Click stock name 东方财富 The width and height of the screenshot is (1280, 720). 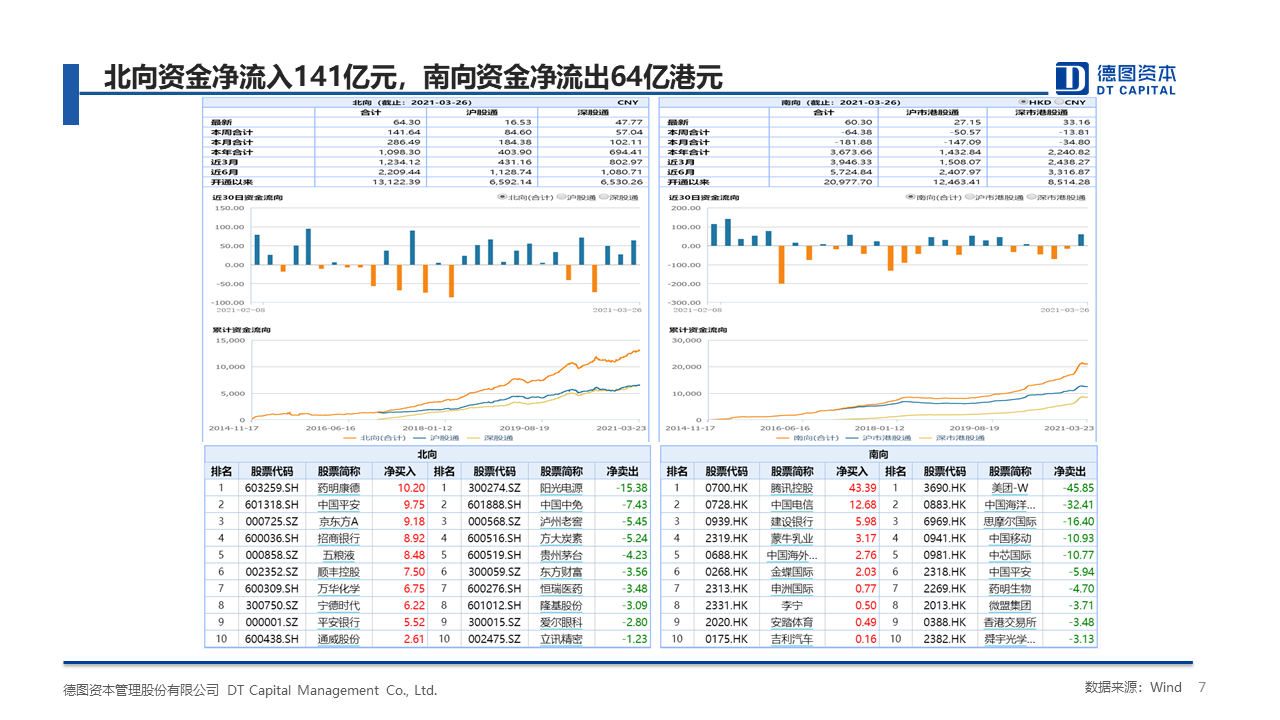tap(561, 572)
